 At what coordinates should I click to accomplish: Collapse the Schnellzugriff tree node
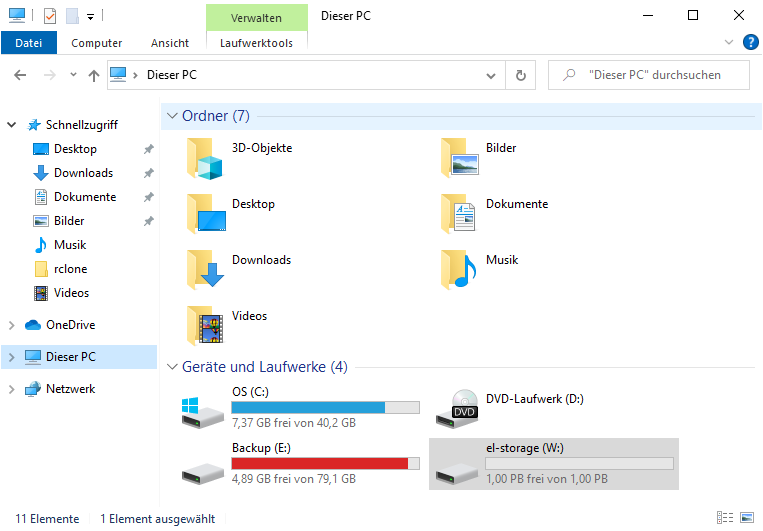tap(12, 125)
